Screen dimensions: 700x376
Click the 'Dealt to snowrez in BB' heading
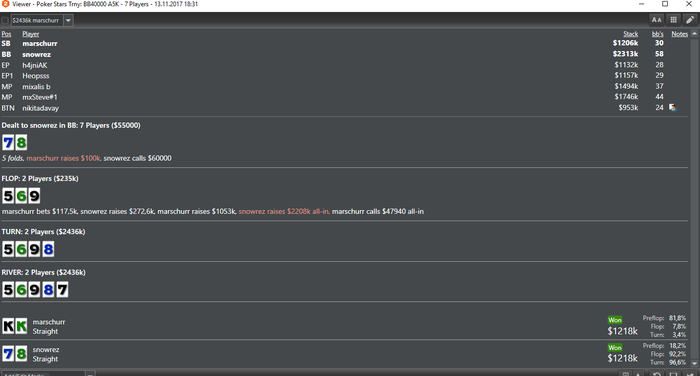point(71,125)
